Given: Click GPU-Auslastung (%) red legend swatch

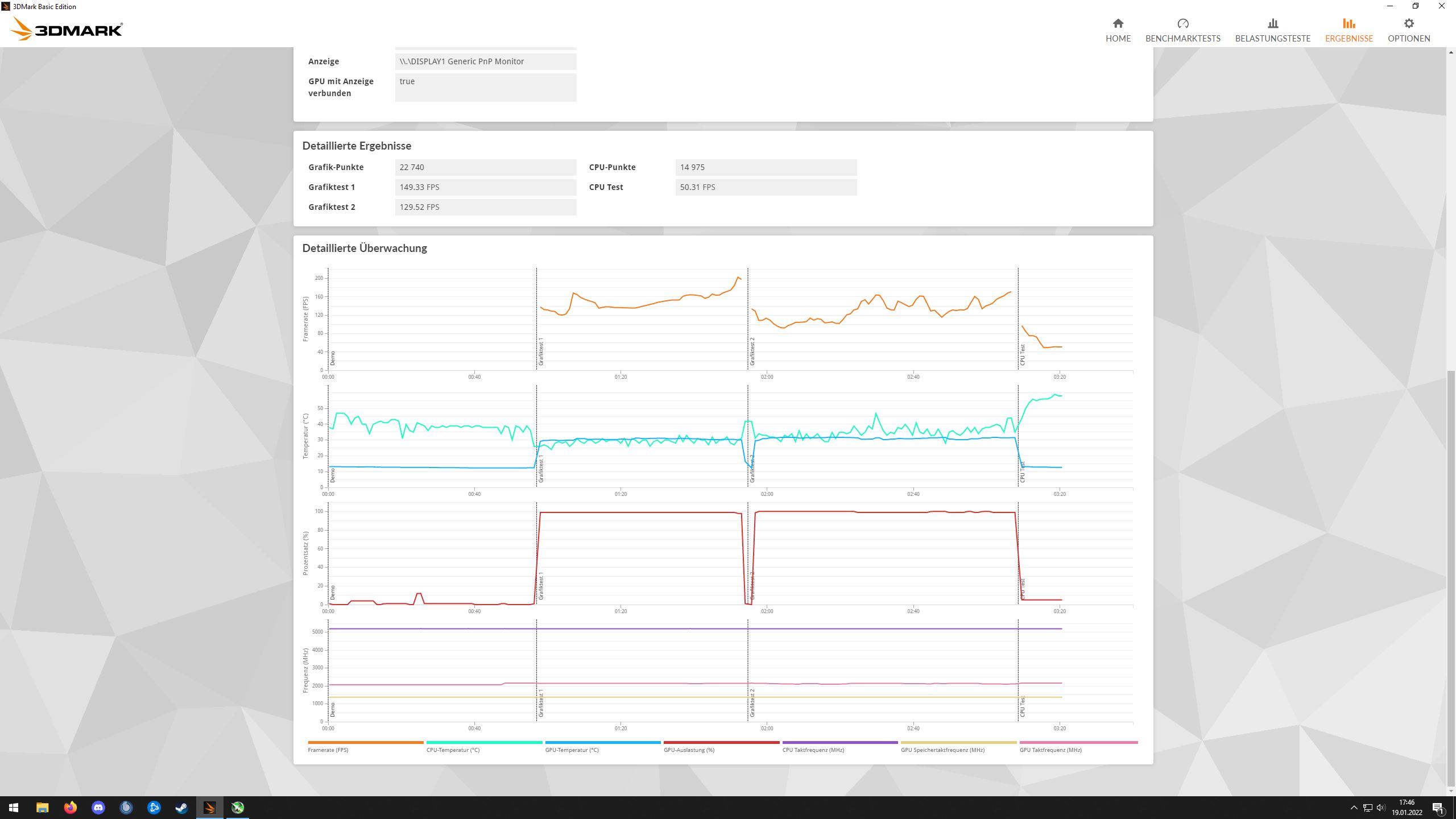Looking at the screenshot, I should coord(721,742).
